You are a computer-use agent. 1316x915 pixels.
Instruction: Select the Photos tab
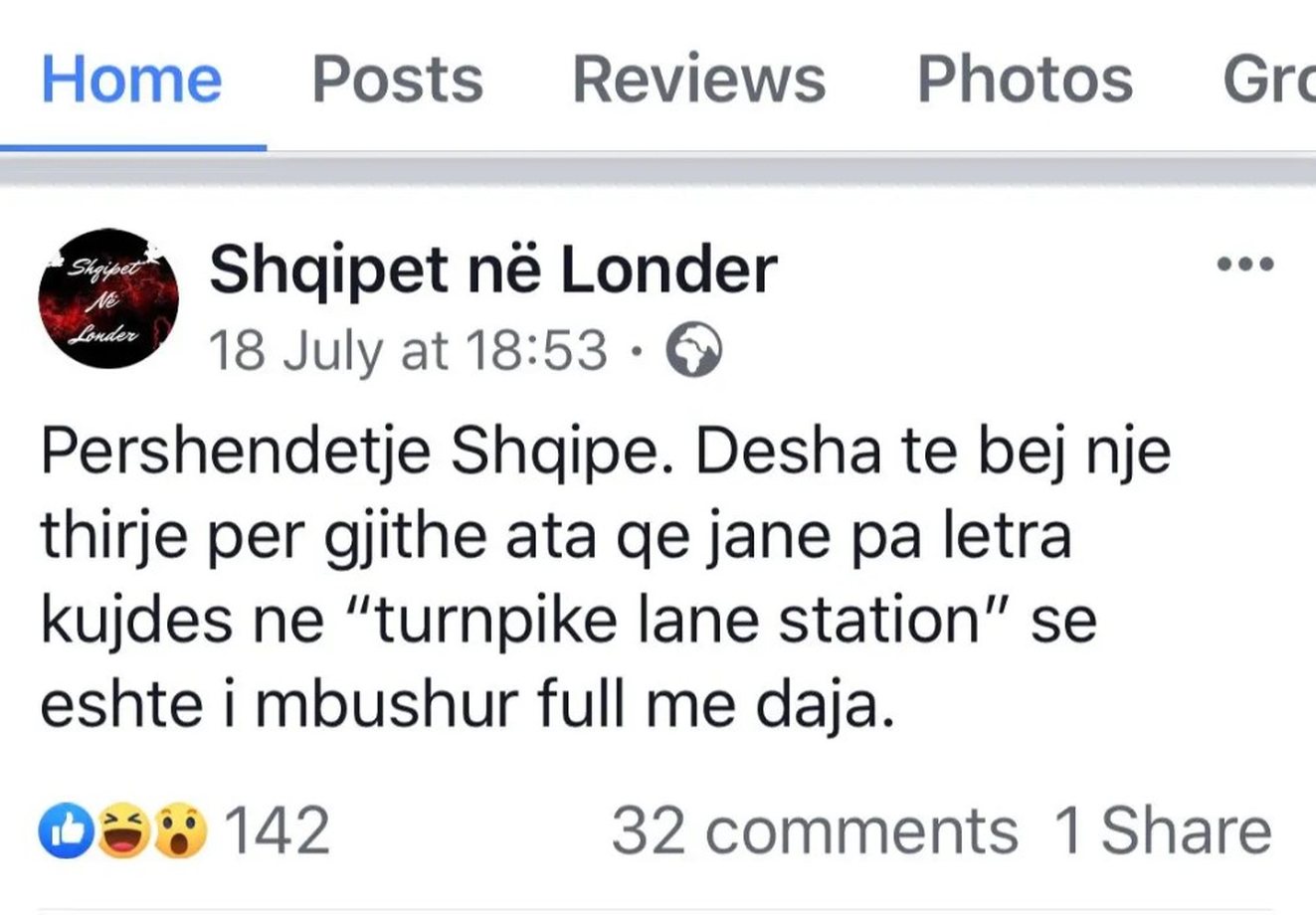1024,80
